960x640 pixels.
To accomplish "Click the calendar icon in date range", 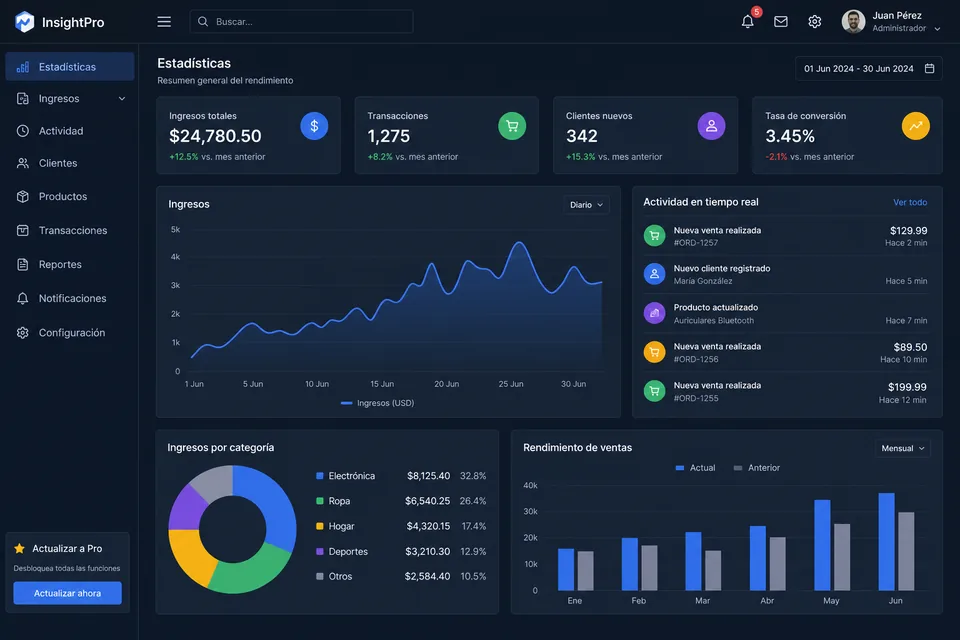I will tap(929, 69).
